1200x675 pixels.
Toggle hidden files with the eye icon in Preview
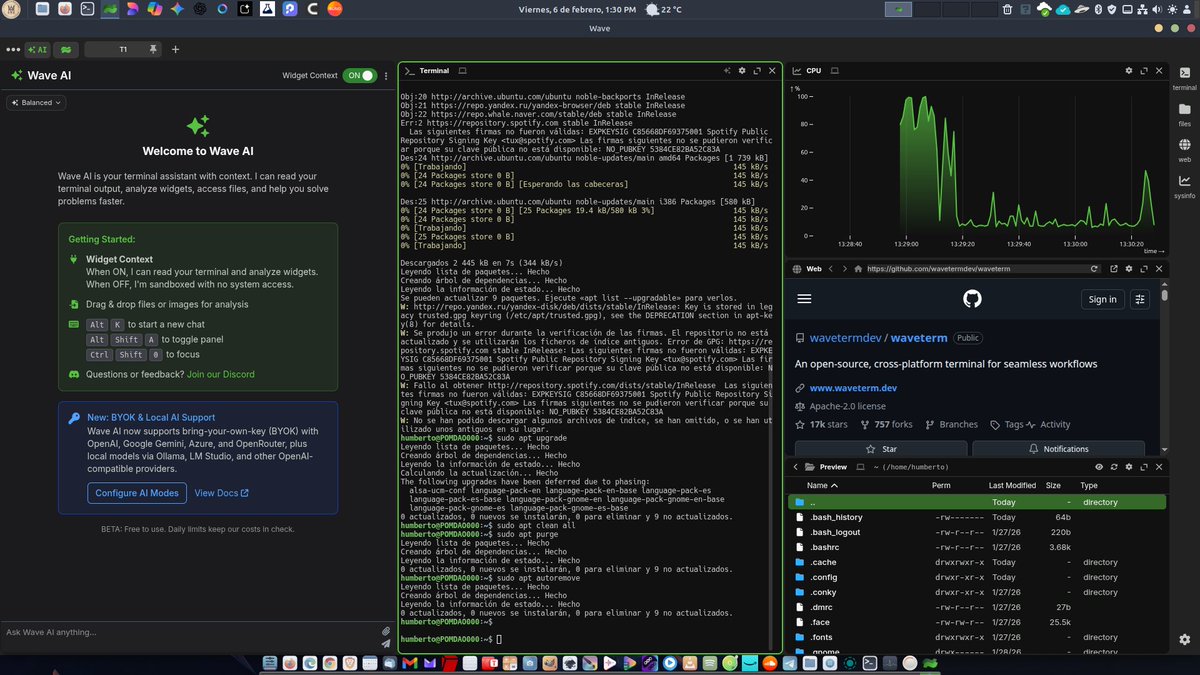pyautogui.click(x=1100, y=467)
